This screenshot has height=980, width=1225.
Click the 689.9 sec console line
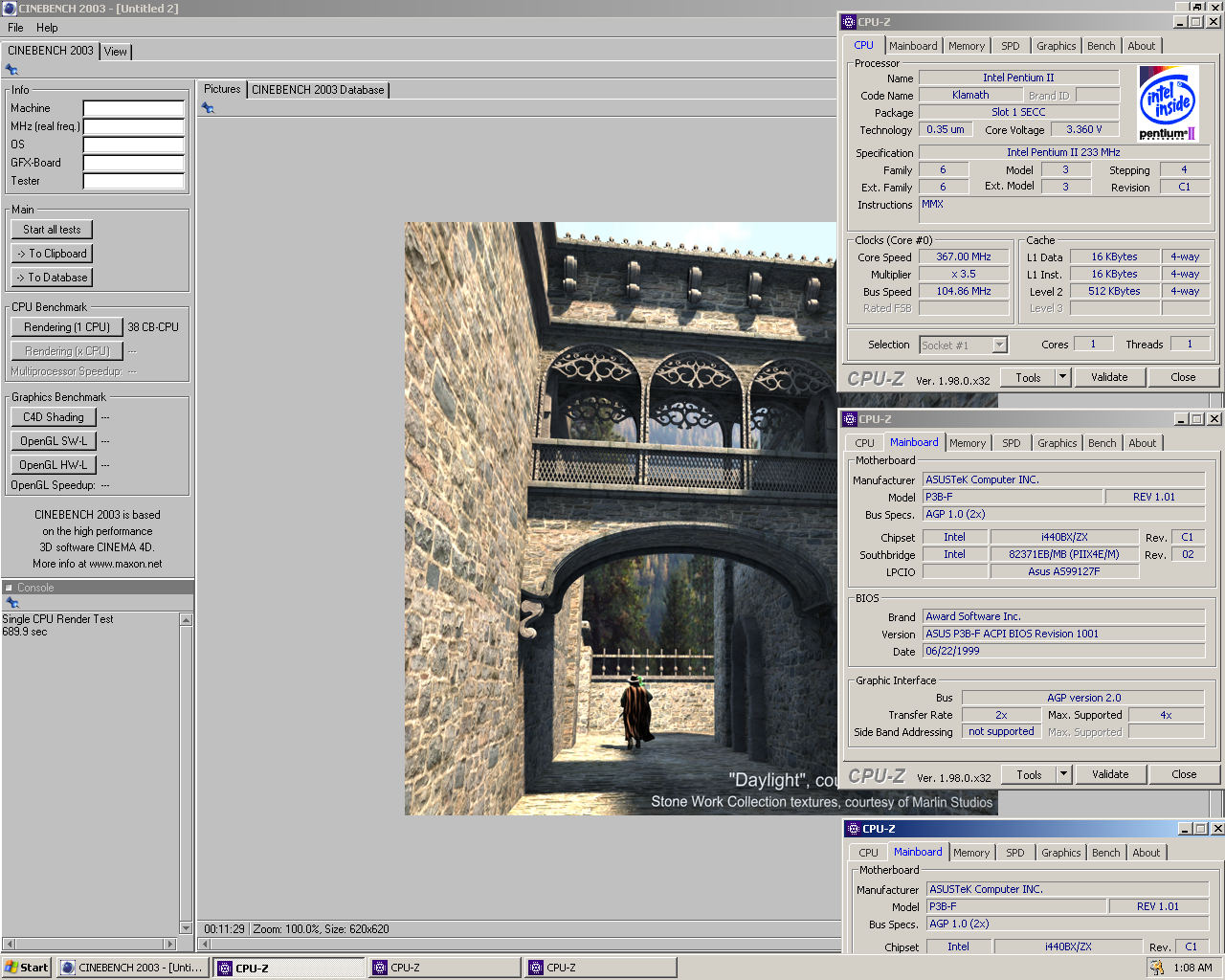pos(25,632)
